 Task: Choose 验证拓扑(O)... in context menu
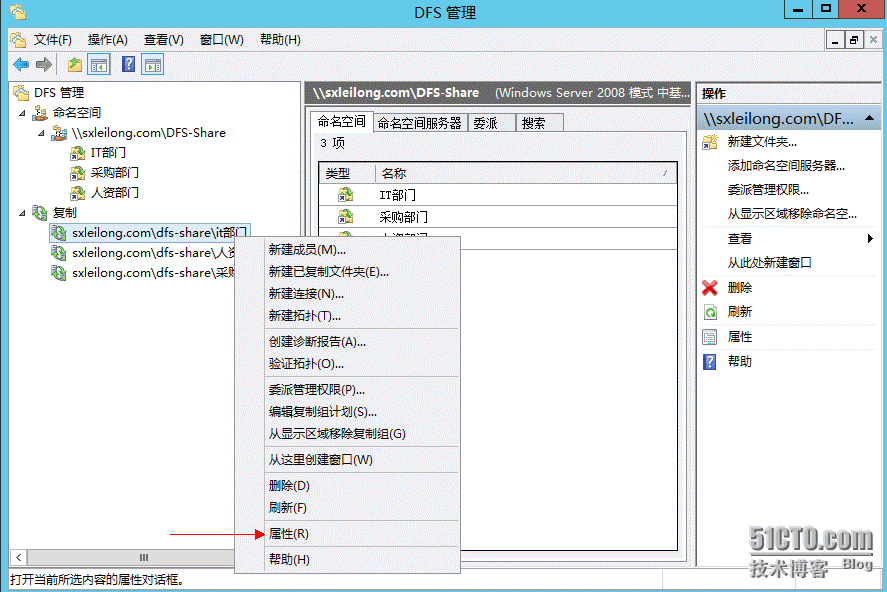(362, 364)
